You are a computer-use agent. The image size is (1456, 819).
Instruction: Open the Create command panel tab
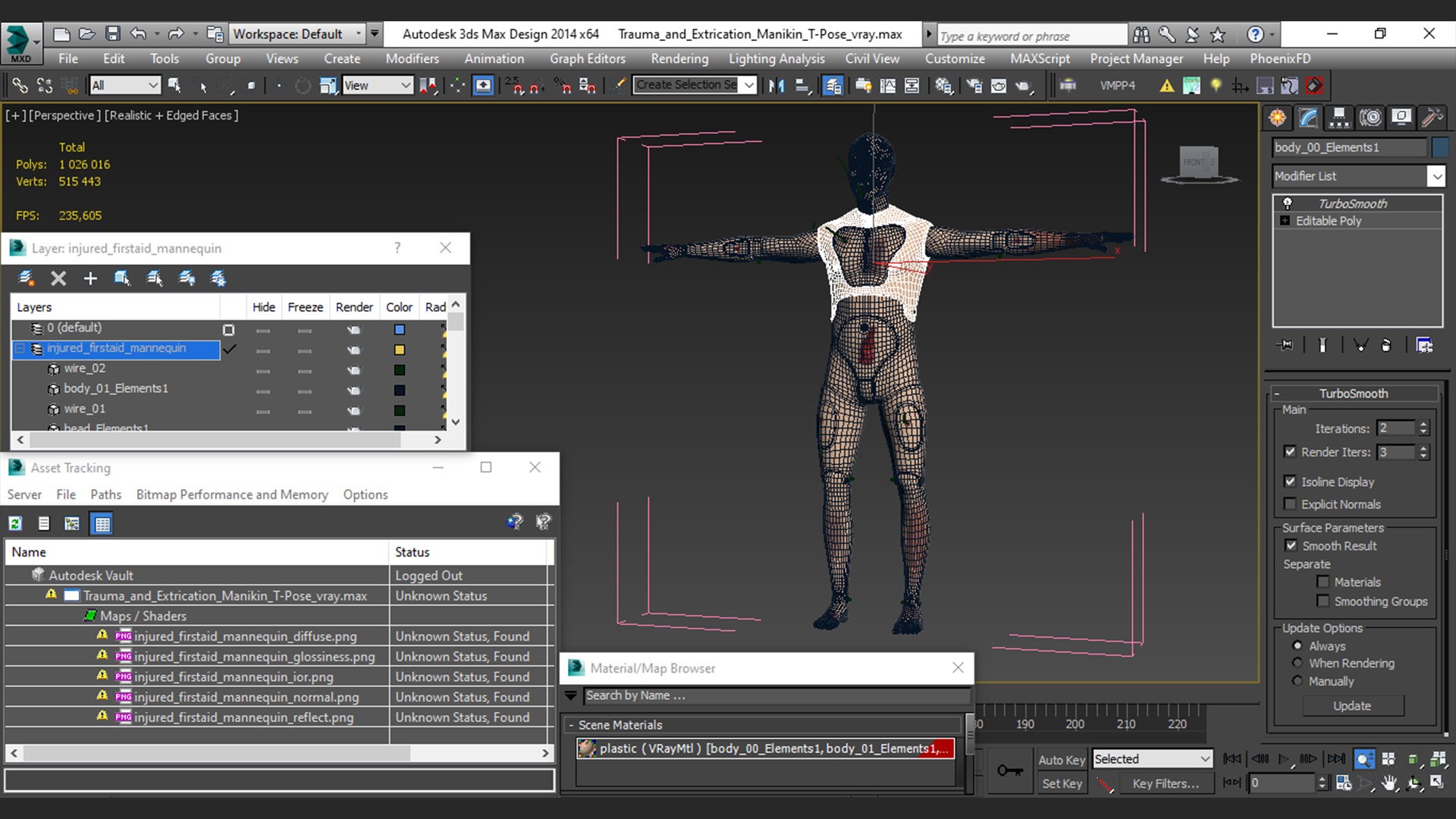(1278, 118)
